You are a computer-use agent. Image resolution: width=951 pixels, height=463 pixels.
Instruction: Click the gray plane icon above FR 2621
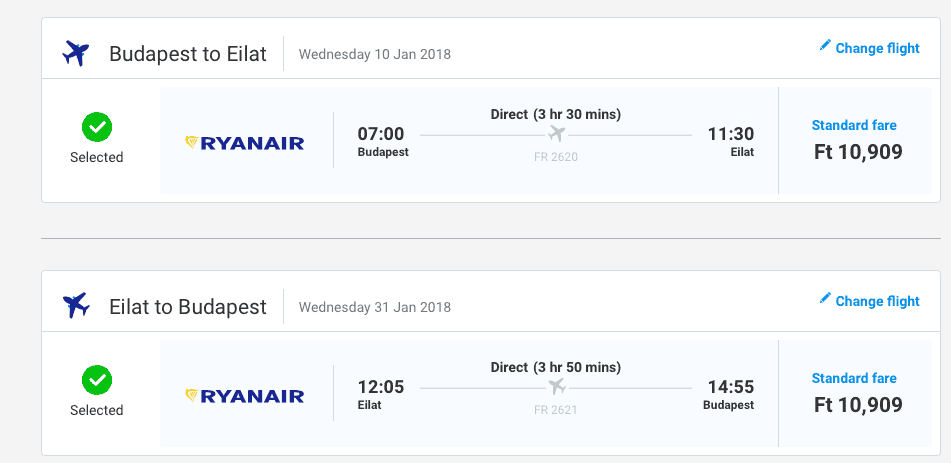(556, 386)
